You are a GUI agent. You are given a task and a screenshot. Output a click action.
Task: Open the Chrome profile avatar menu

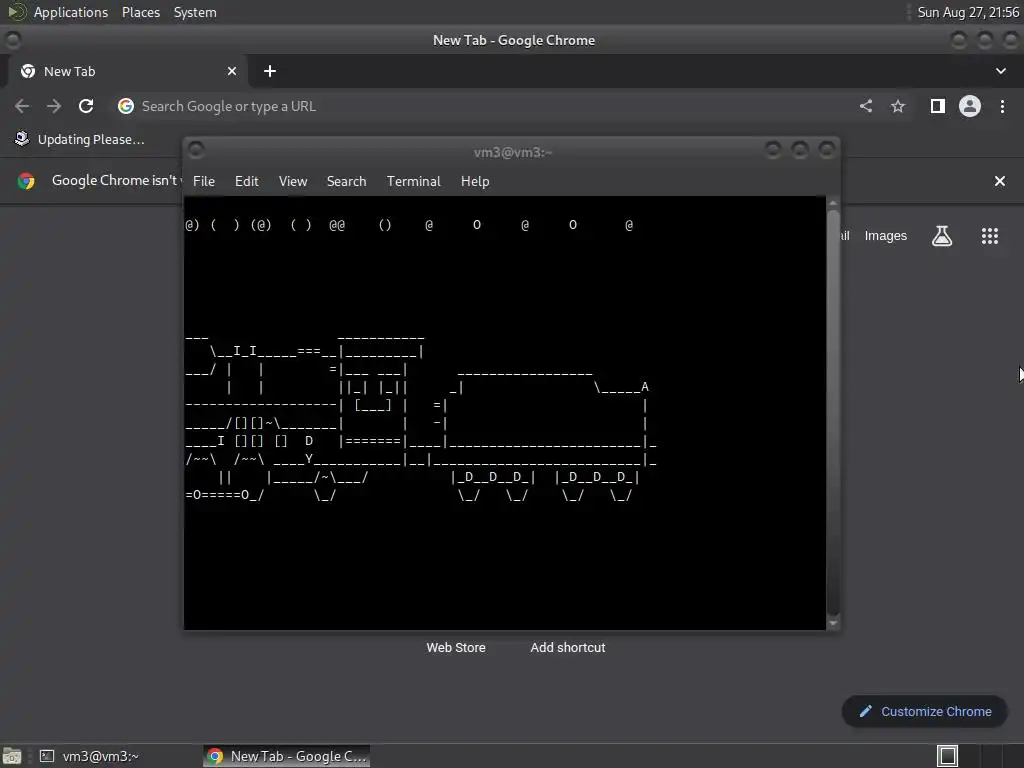[x=970, y=106]
